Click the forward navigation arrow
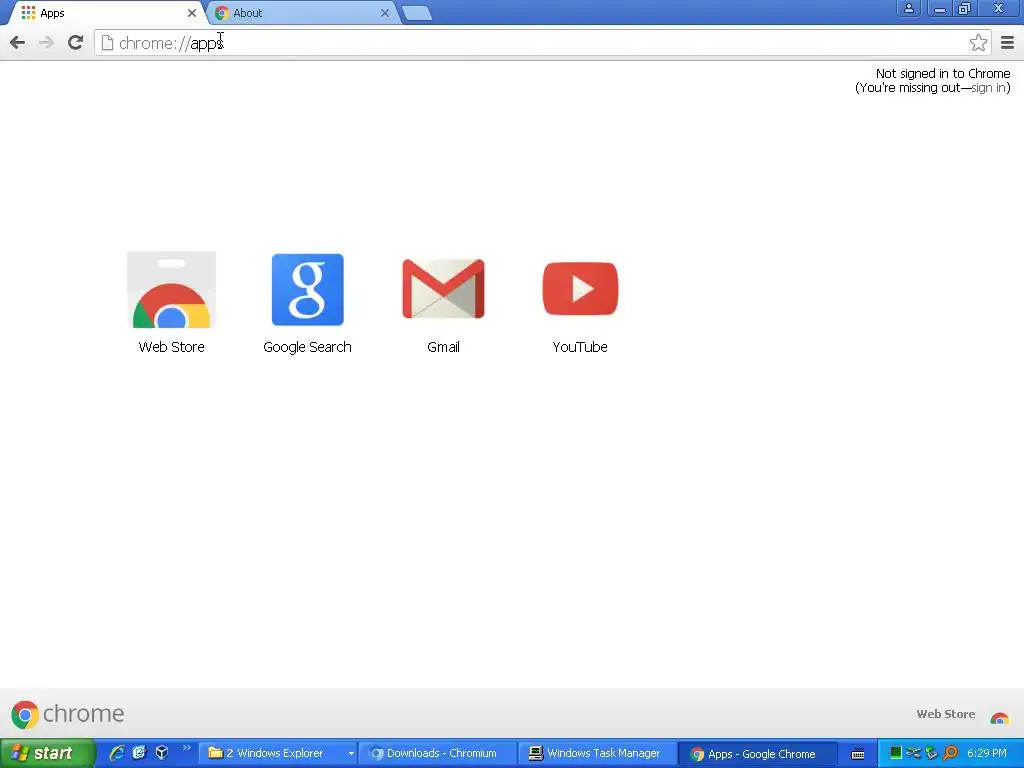The height and width of the screenshot is (768, 1024). [x=46, y=43]
